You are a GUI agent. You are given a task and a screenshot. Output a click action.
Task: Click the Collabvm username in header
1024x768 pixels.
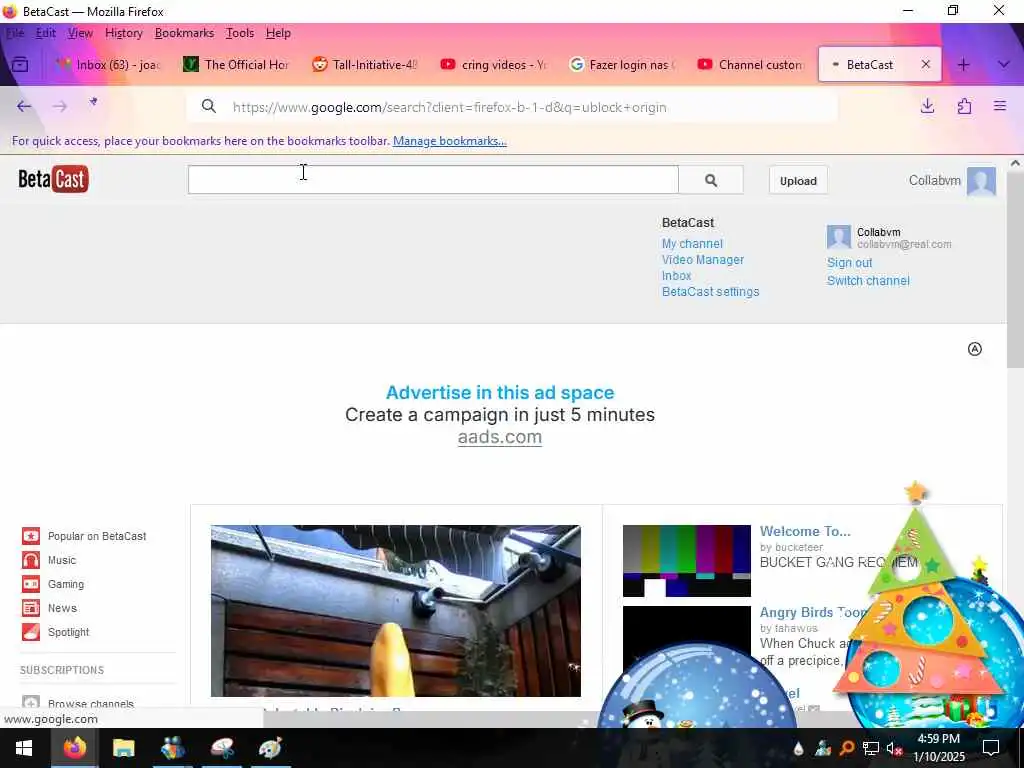pos(935,180)
